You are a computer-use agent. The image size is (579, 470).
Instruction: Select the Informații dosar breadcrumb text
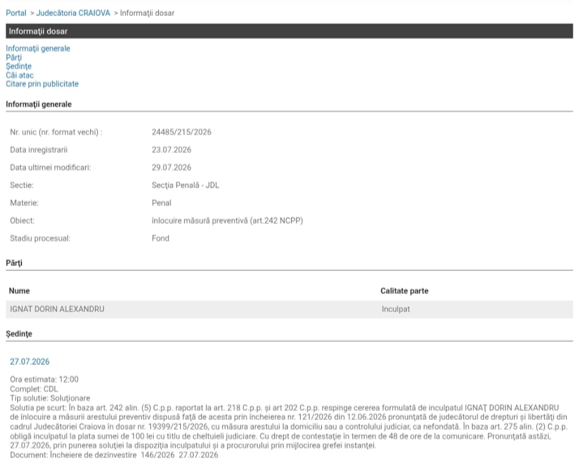(147, 13)
